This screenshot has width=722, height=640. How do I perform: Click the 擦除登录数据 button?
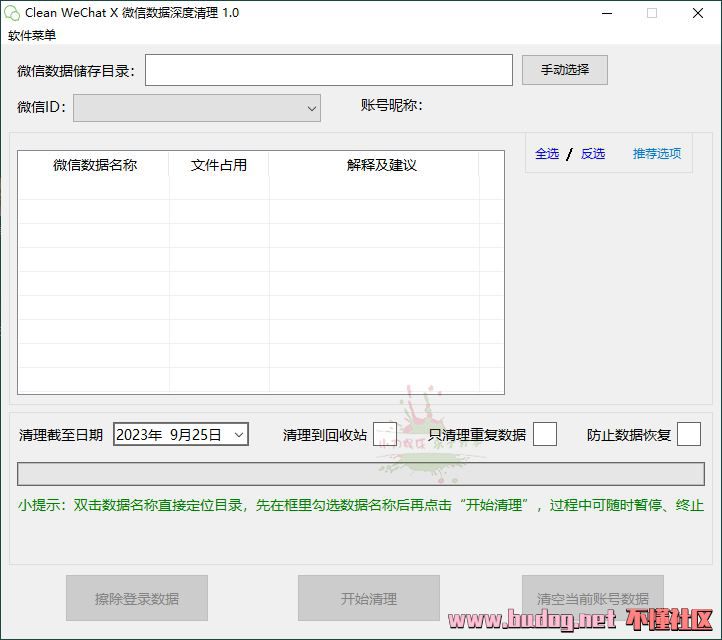point(137,599)
